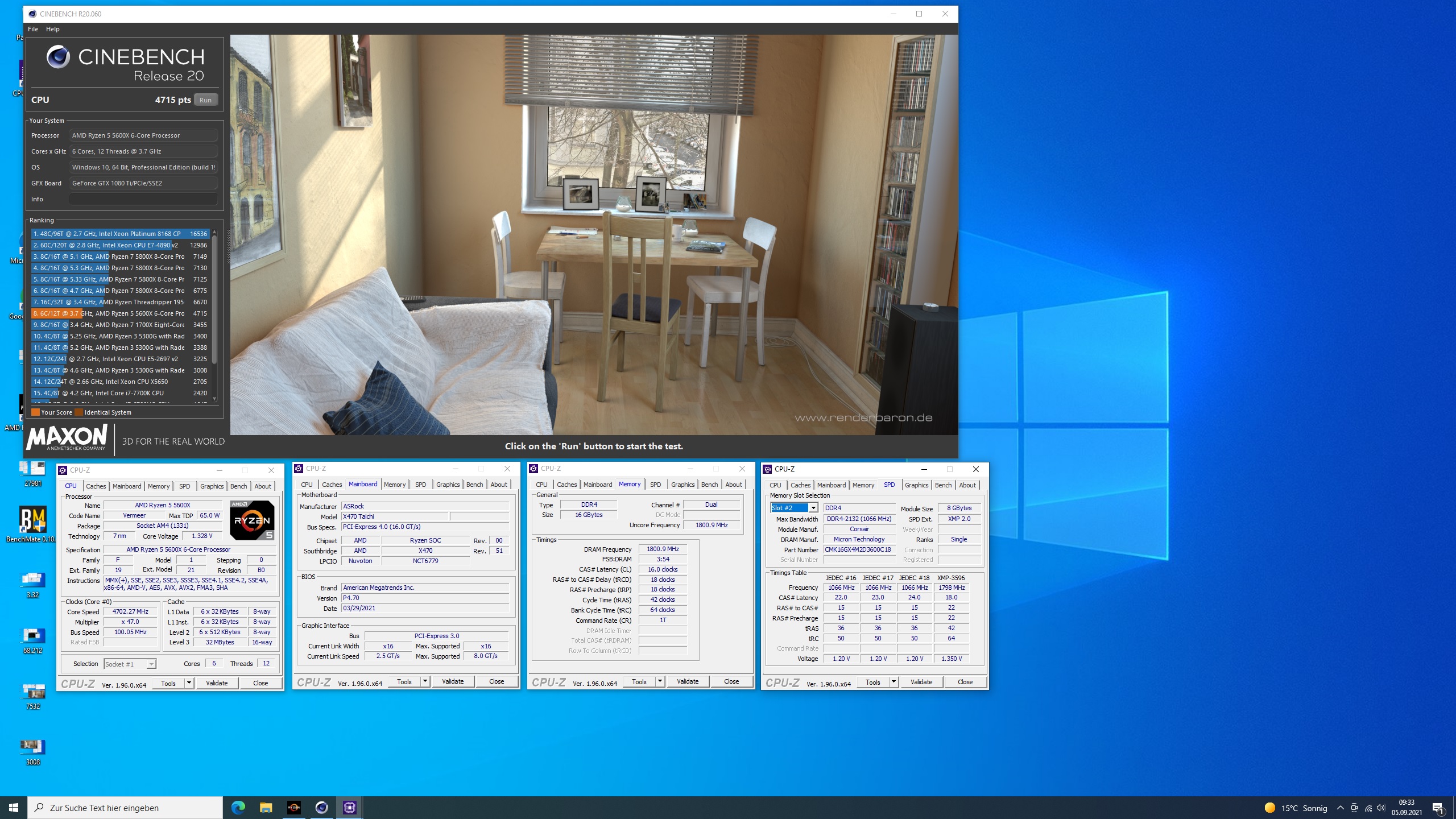
Task: Open the Graphics tab in the CPU-Z window showing the Mainboard tab
Action: (x=448, y=485)
